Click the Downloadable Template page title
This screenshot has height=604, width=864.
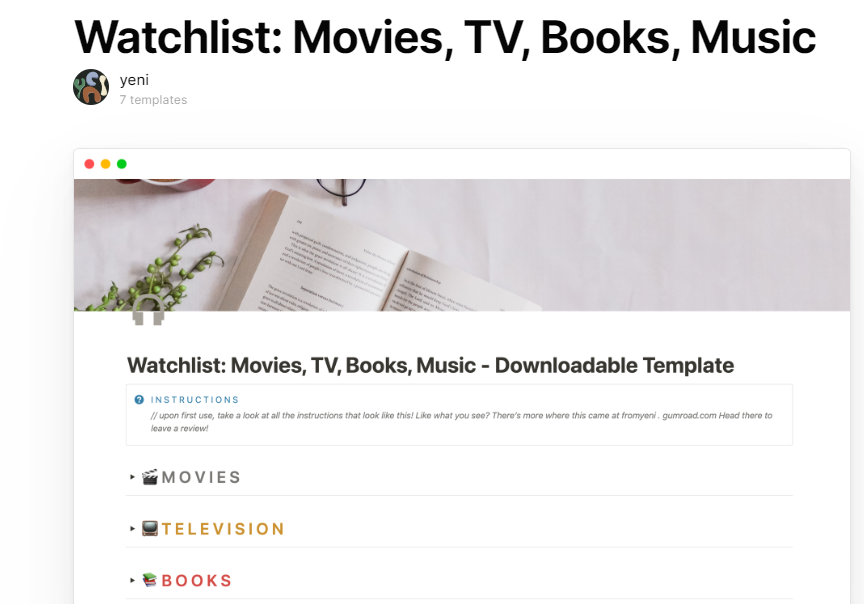coord(430,365)
